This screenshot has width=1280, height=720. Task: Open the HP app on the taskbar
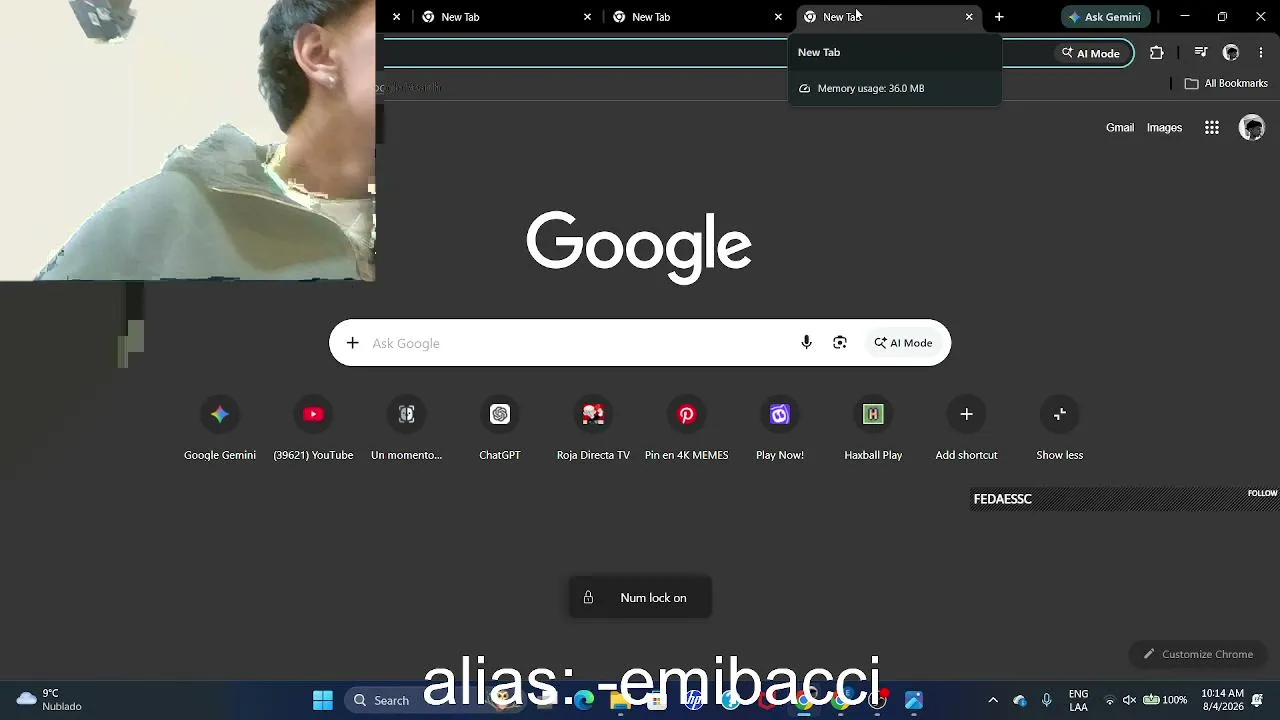[693, 700]
